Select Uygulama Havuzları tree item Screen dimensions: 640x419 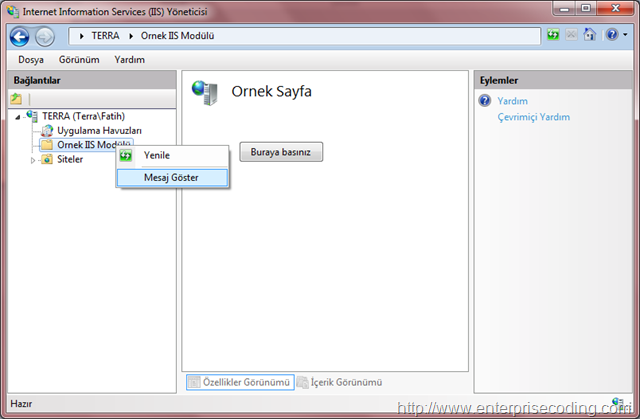(x=99, y=131)
